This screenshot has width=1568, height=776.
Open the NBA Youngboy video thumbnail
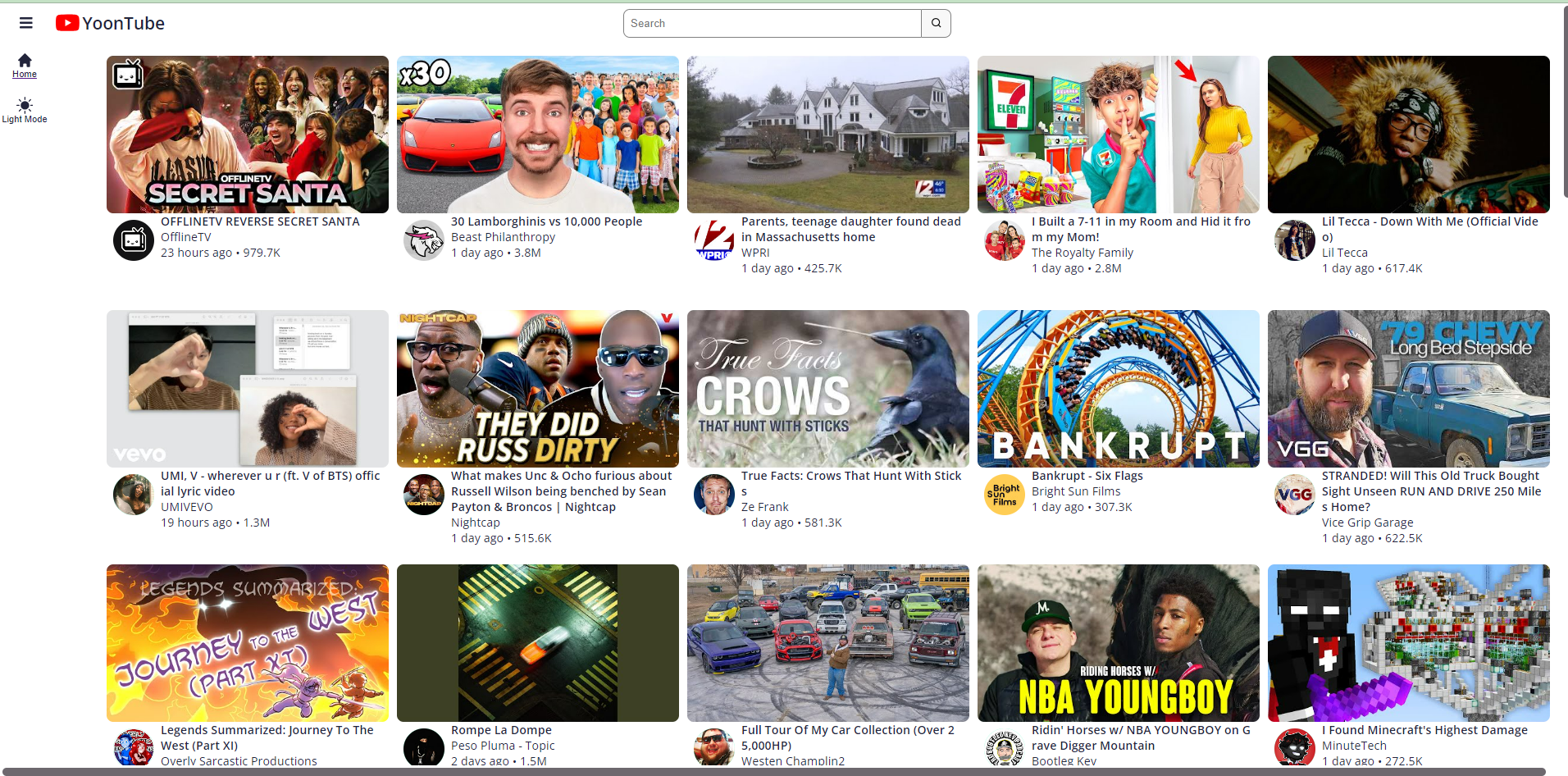[x=1118, y=642]
